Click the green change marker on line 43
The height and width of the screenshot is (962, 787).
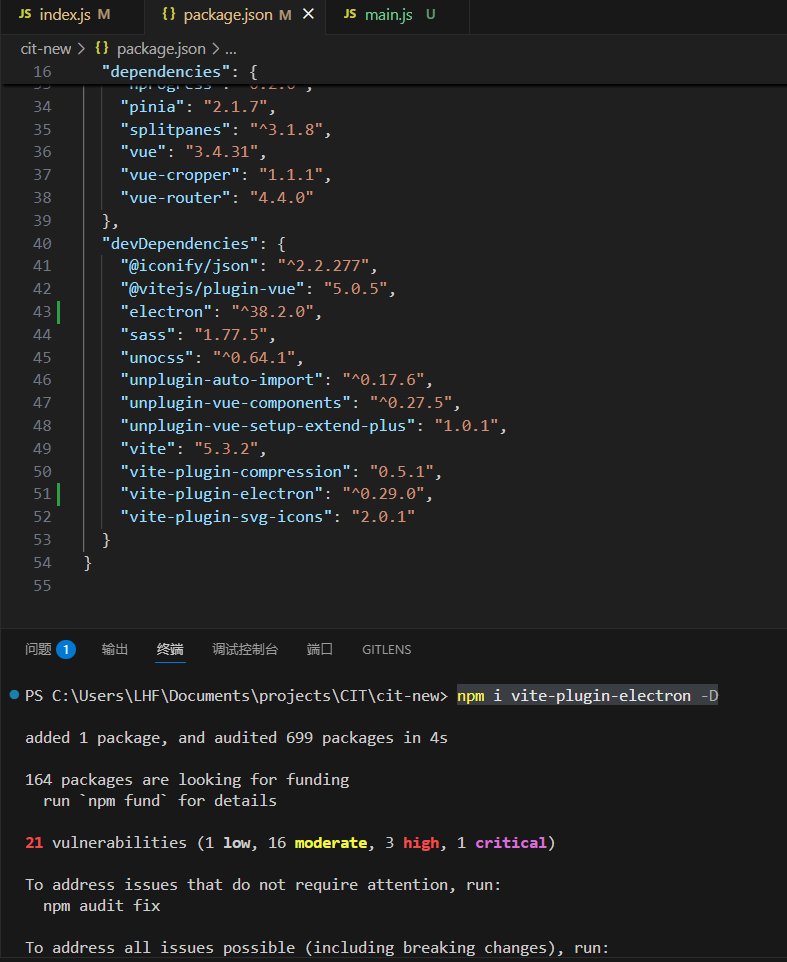click(x=59, y=312)
